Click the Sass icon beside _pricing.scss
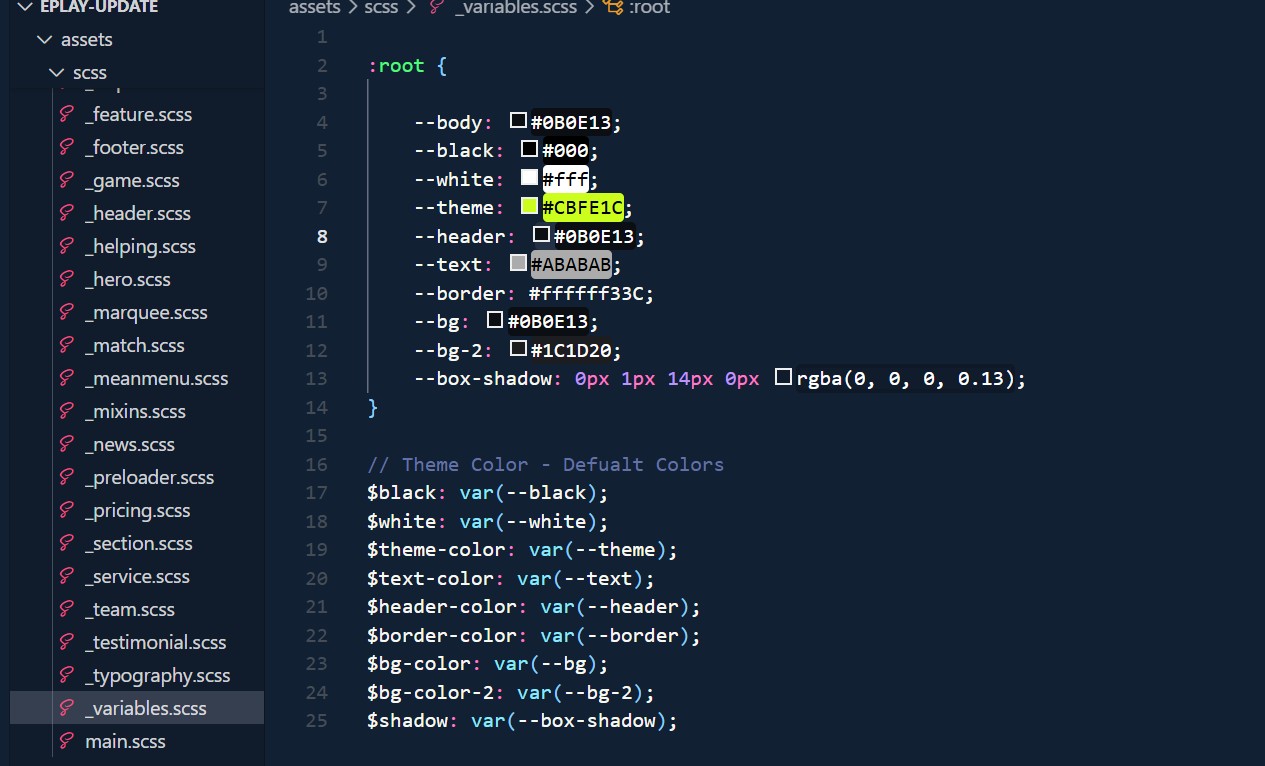 click(x=68, y=510)
